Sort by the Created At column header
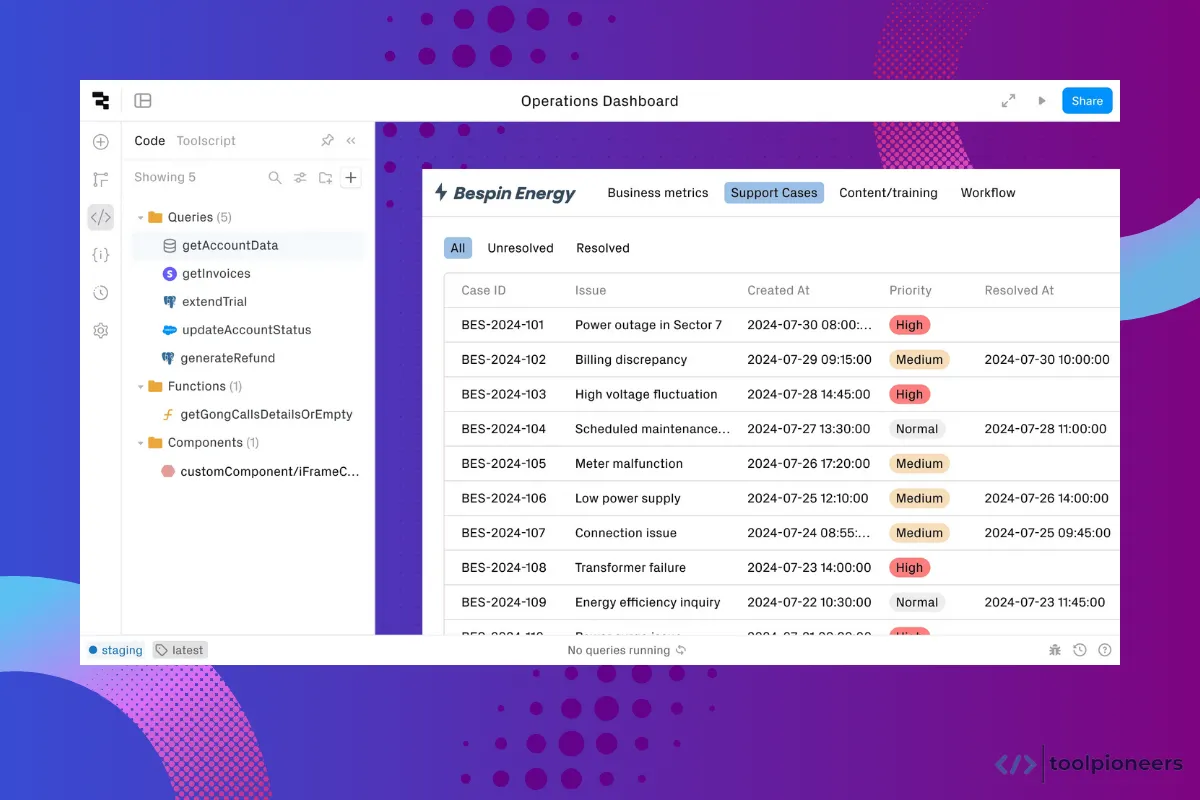Screen dimensions: 1200x800 [x=778, y=290]
